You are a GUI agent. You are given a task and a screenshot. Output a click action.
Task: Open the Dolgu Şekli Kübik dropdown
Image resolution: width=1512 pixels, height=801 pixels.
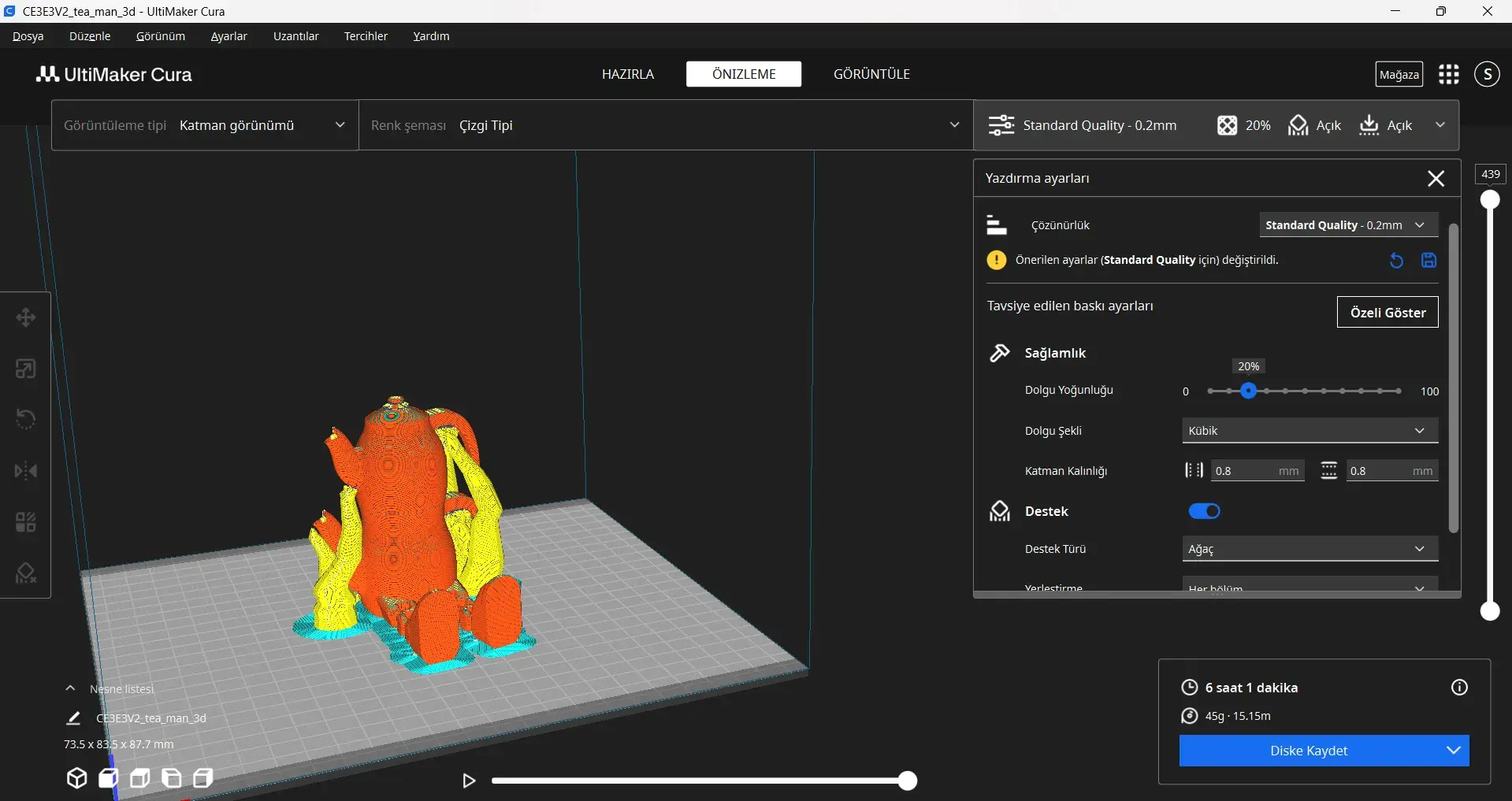[x=1310, y=431]
